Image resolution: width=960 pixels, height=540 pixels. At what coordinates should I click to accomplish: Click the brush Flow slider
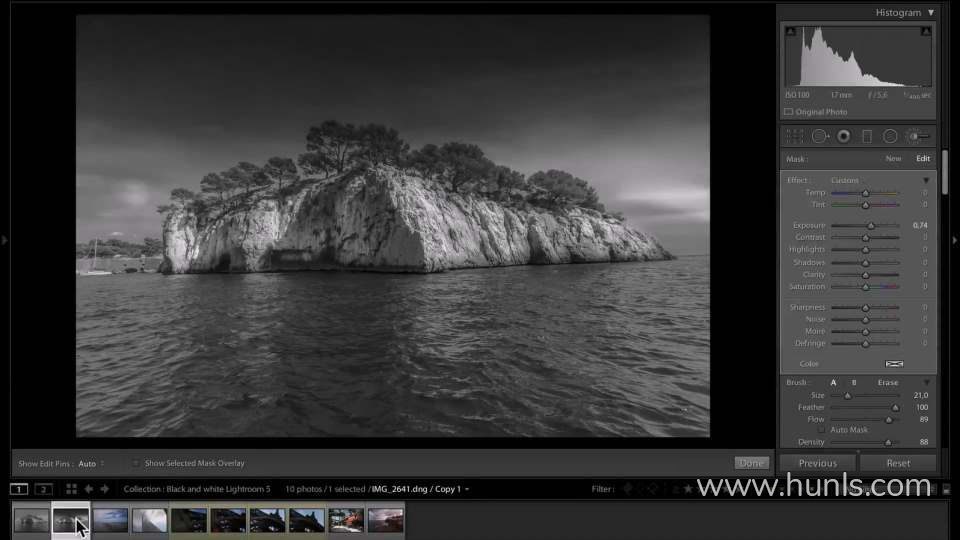(x=865, y=419)
